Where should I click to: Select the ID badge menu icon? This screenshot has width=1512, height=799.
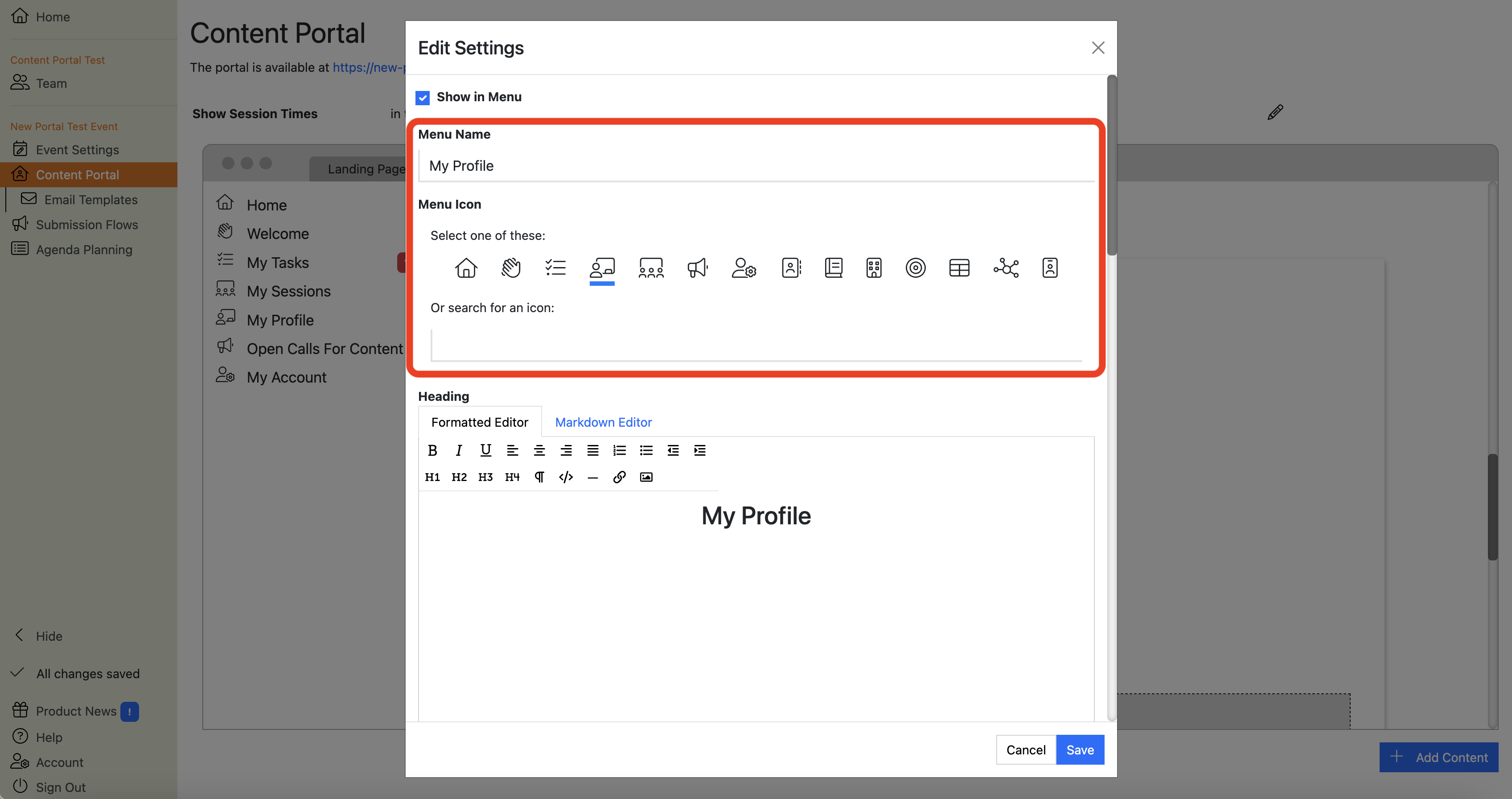click(1050, 268)
